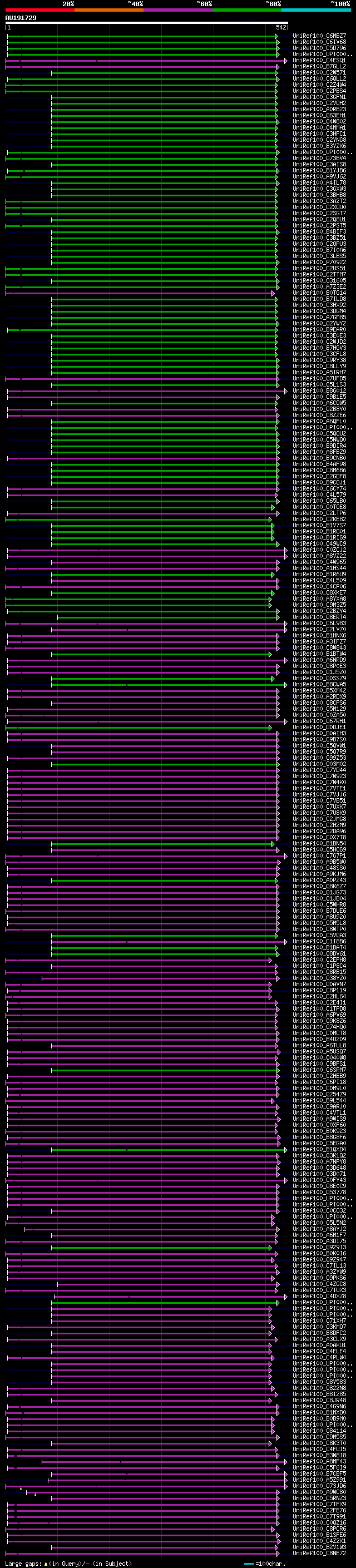
Task: Select the UniRef100_Q63EH1 label
Action: pos(319,116)
